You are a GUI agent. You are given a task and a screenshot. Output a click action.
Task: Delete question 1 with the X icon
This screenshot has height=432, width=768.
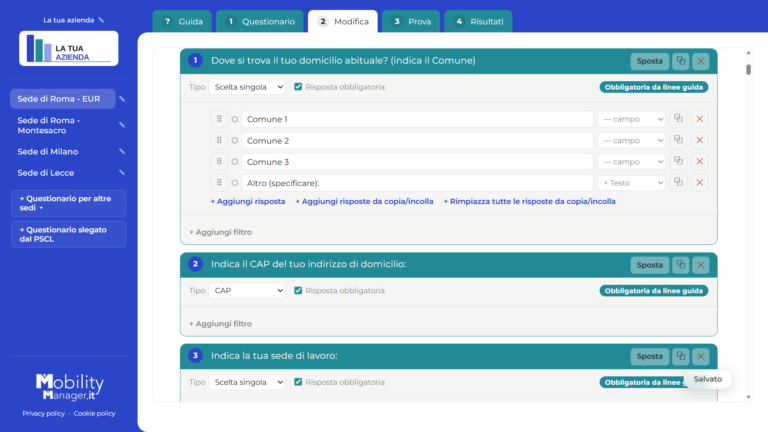[701, 61]
